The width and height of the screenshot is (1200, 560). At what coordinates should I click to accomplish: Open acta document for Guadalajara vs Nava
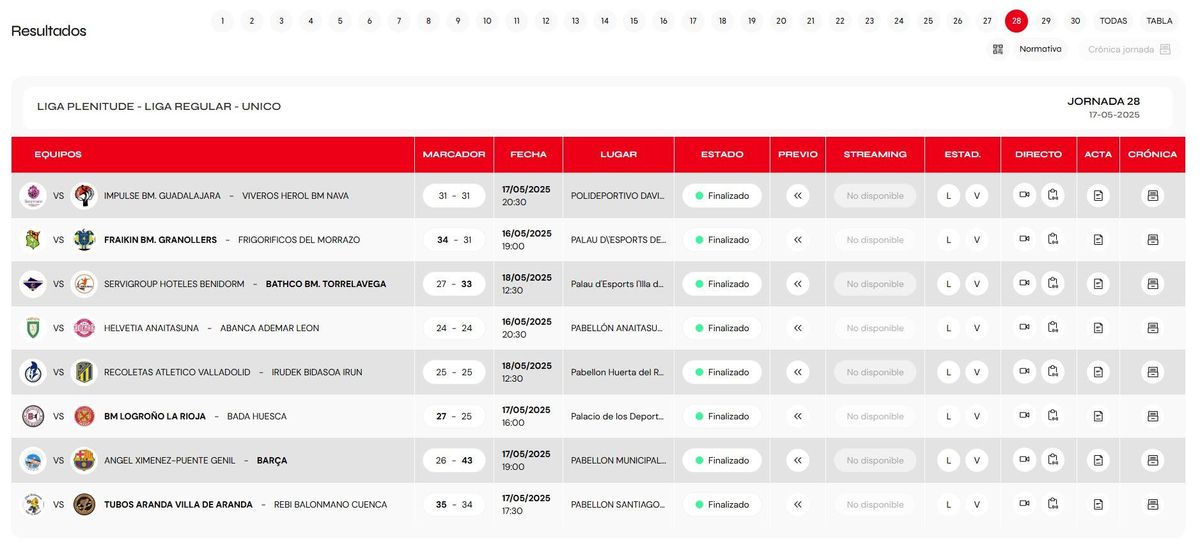pyautogui.click(x=1098, y=195)
